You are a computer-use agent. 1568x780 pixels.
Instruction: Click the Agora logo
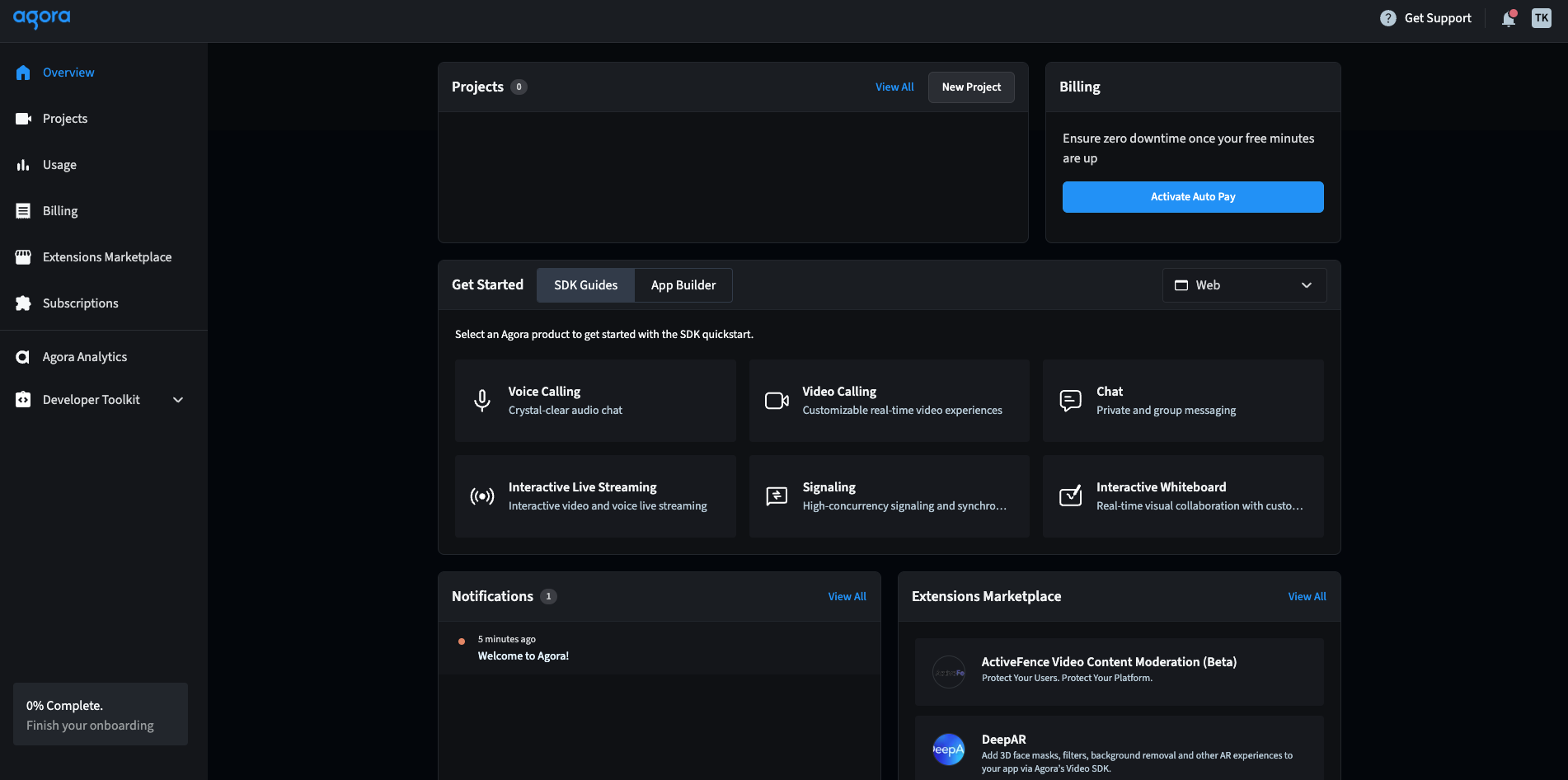point(42,18)
